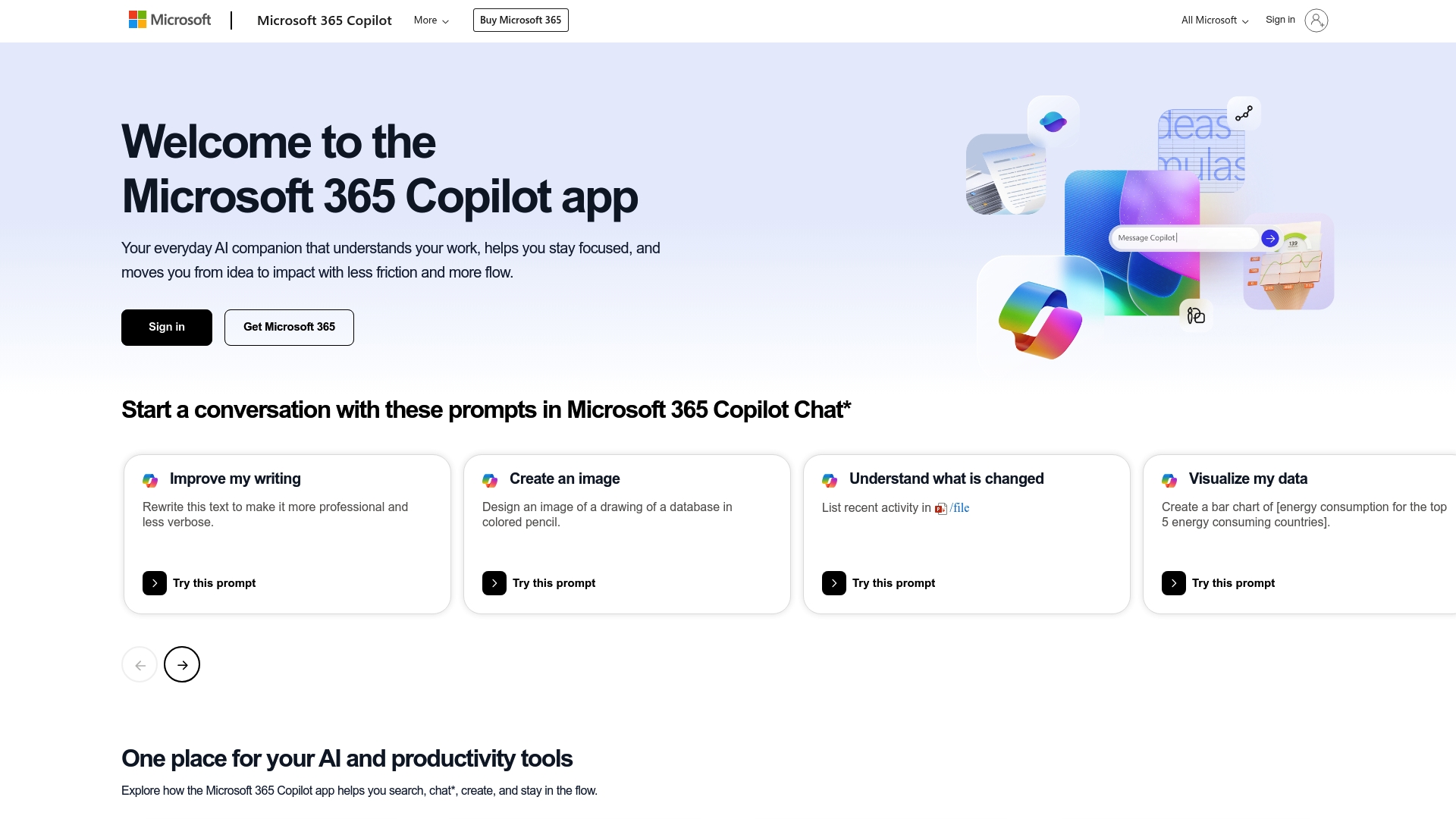The image size is (1456, 819).
Task: Click the arrow icon on Visualize my data card
Action: [x=1174, y=583]
